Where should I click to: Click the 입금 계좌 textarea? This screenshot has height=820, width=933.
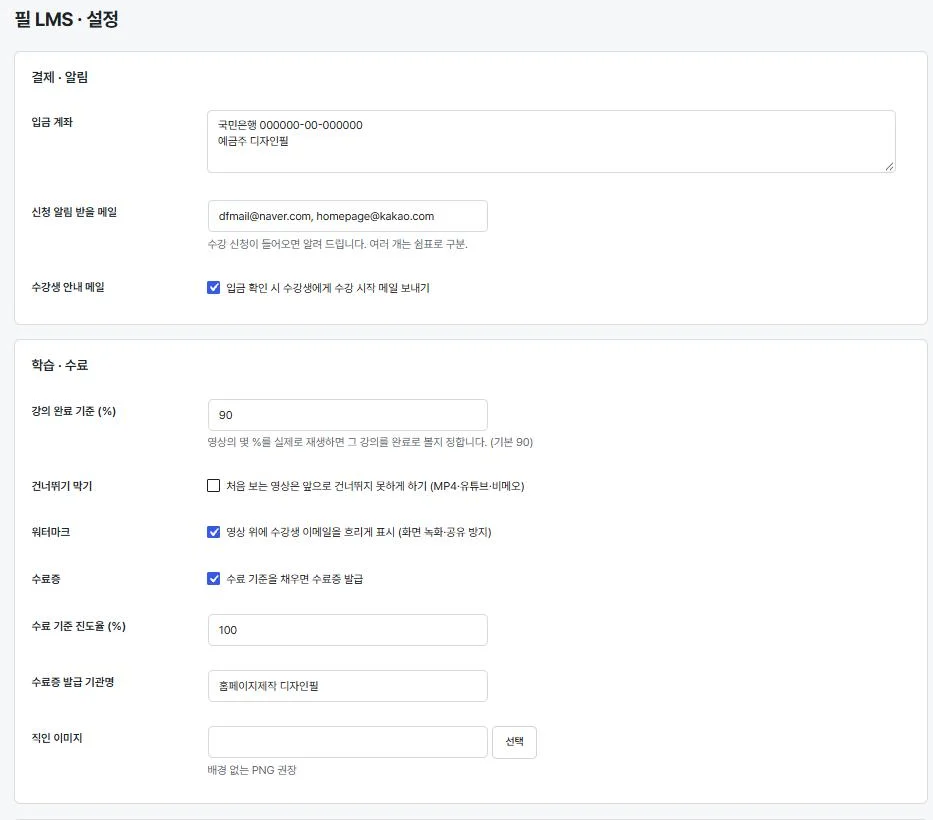point(551,142)
